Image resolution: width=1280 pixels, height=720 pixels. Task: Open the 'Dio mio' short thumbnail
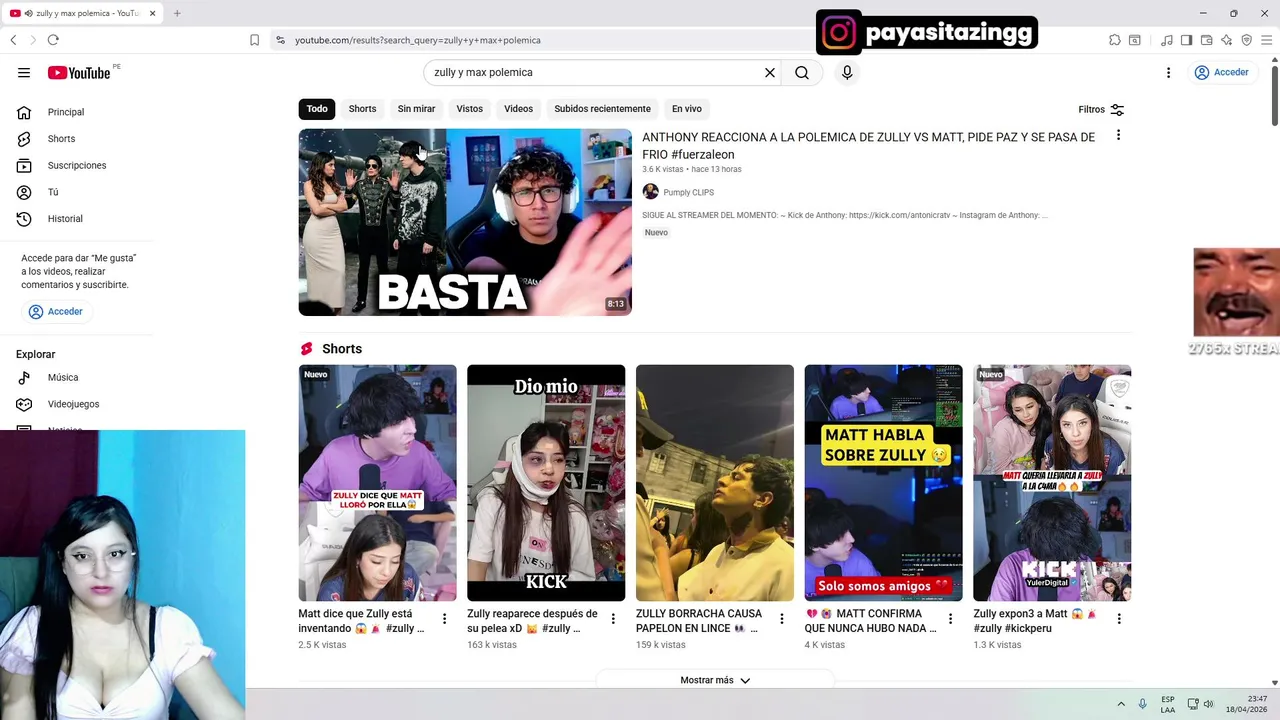pyautogui.click(x=546, y=483)
